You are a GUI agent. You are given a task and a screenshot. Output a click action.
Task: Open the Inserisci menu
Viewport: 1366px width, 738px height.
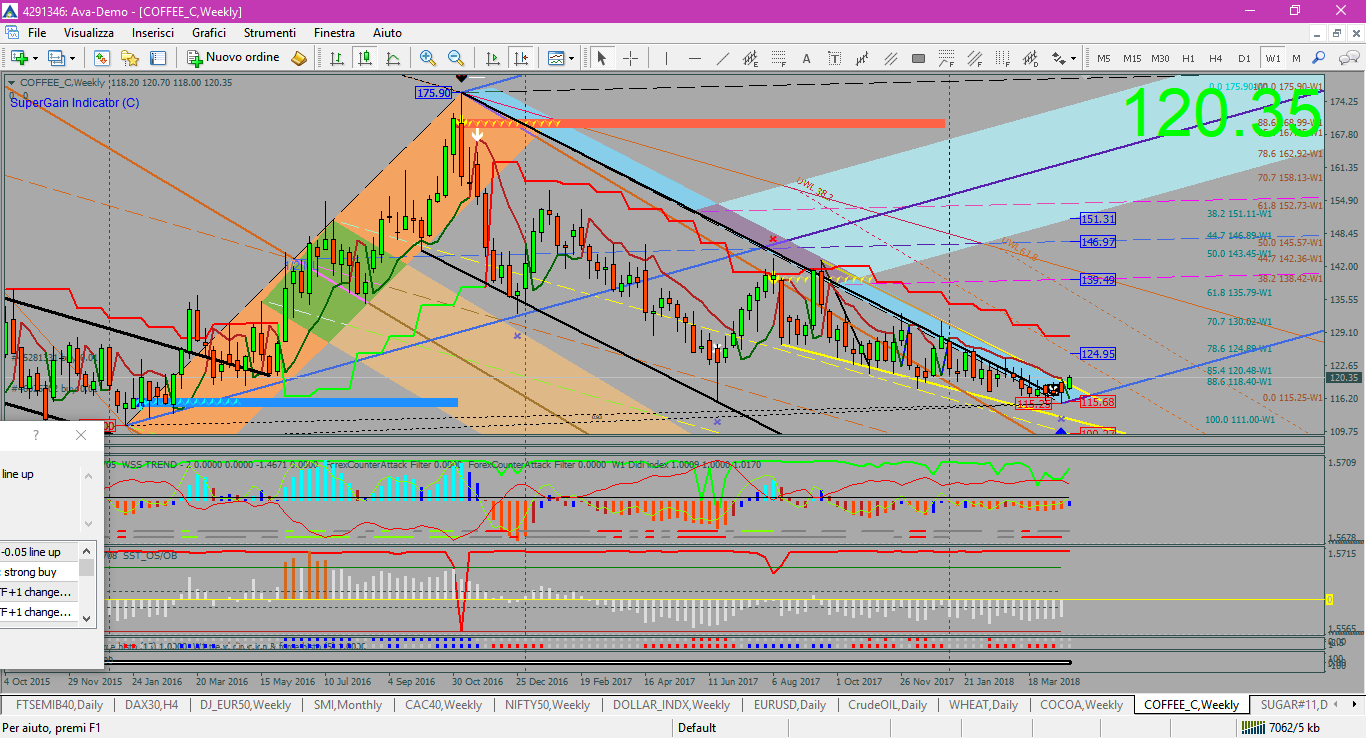[x=153, y=33]
